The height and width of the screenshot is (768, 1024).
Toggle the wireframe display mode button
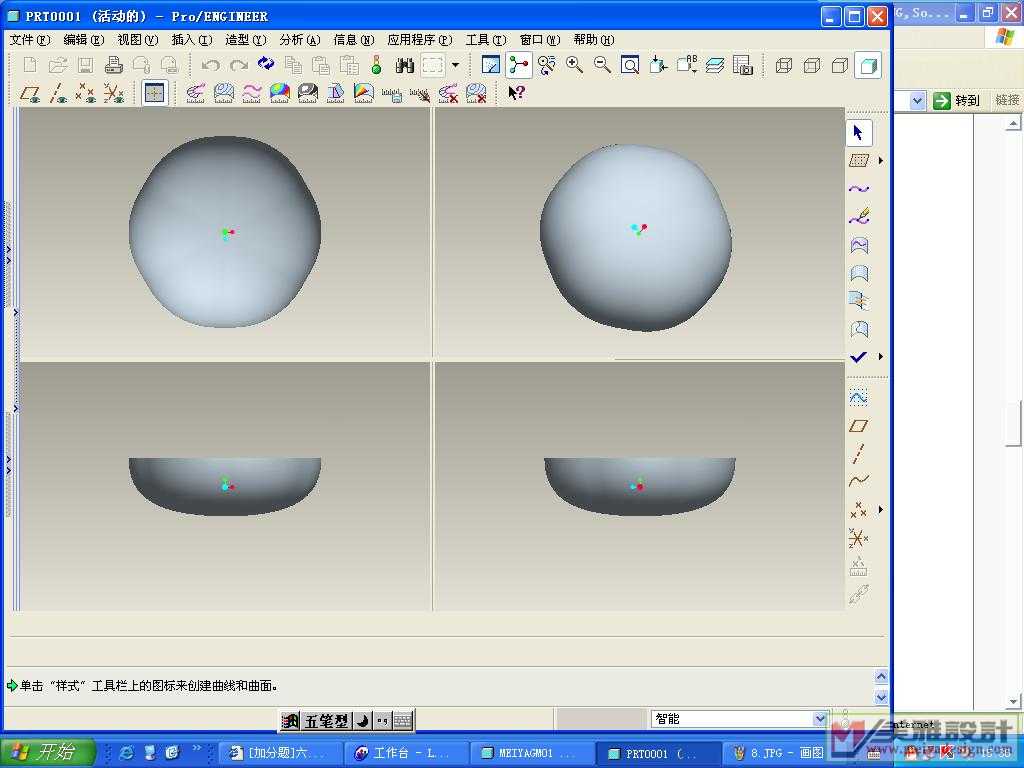coord(784,66)
